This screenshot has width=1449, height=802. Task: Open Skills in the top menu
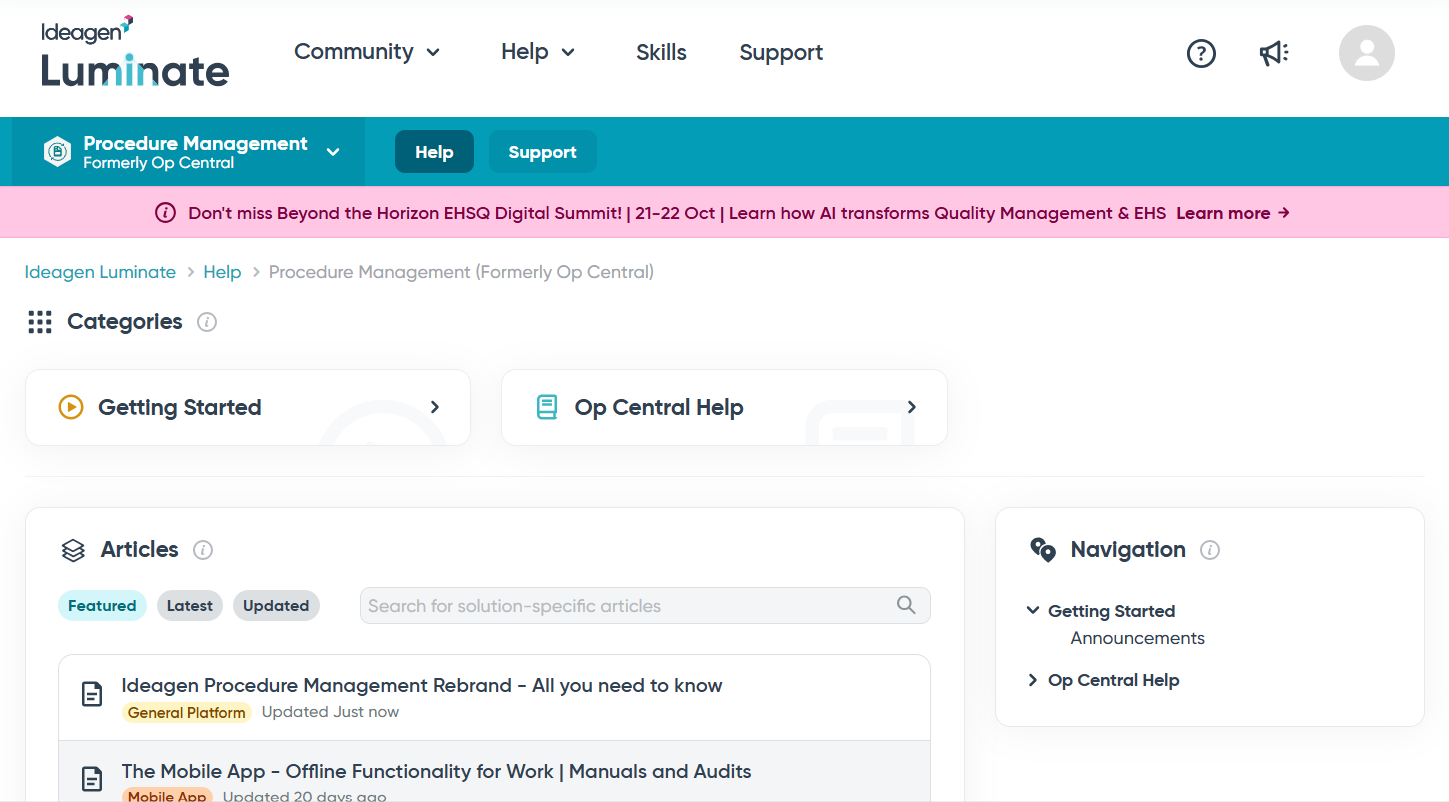pos(661,52)
